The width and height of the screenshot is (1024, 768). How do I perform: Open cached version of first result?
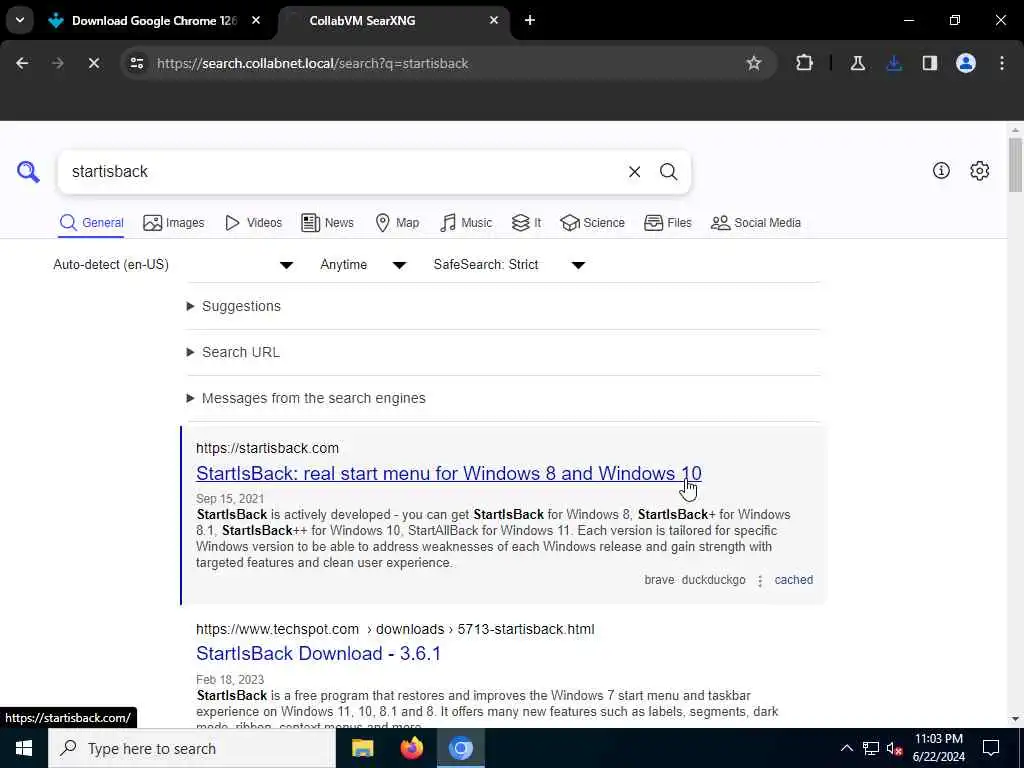(x=793, y=580)
